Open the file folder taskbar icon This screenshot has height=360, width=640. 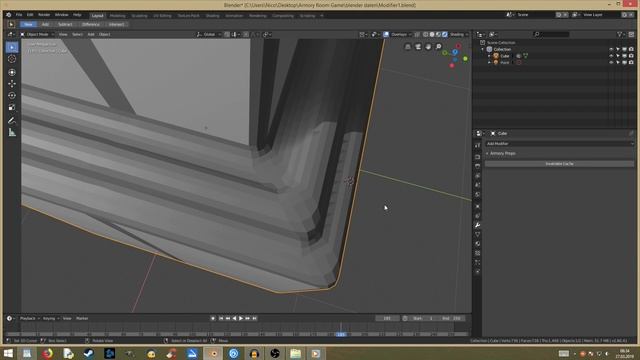coord(295,353)
